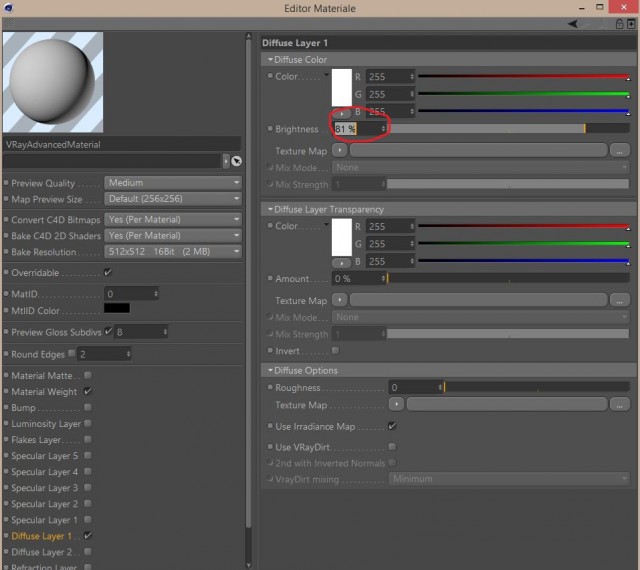640x570 pixels.
Task: Open the Preview Quality dropdown
Action: click(x=173, y=183)
